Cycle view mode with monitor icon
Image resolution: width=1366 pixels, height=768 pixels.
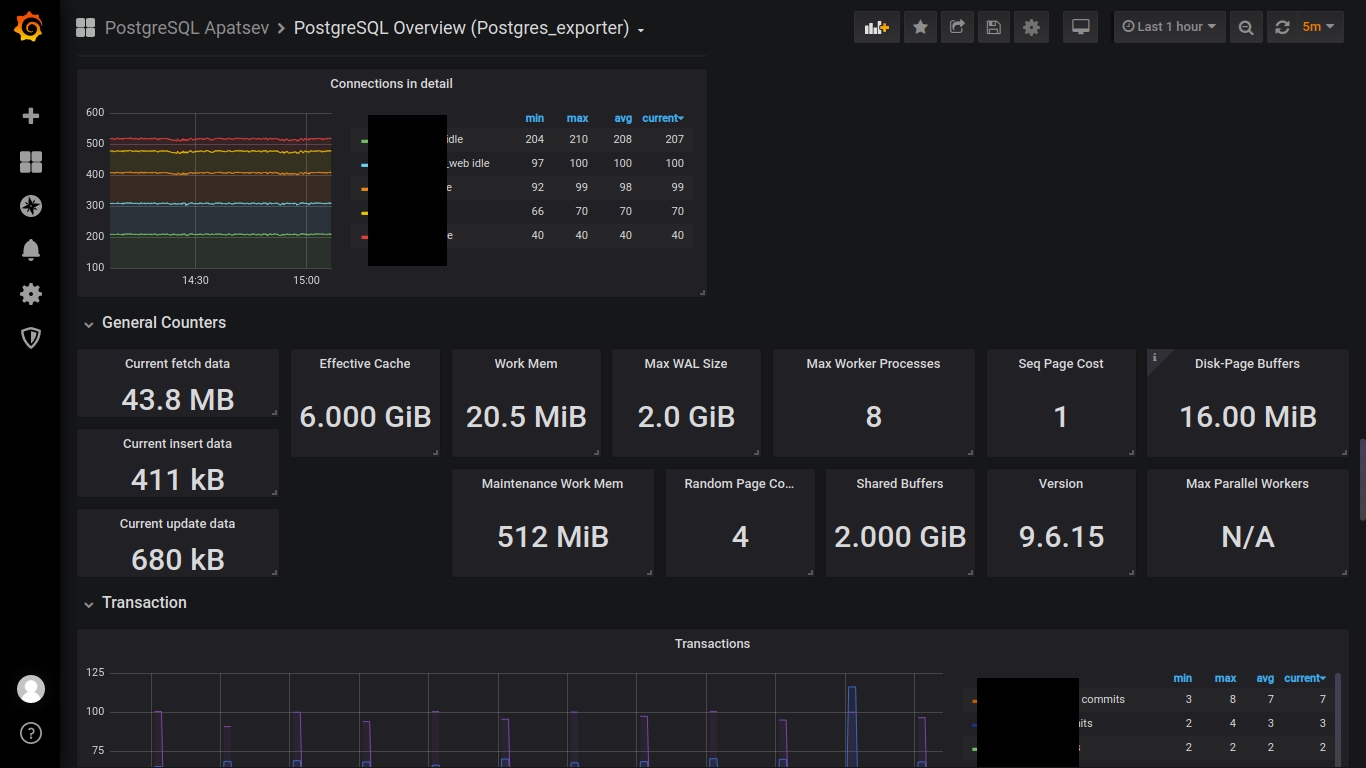pos(1080,27)
